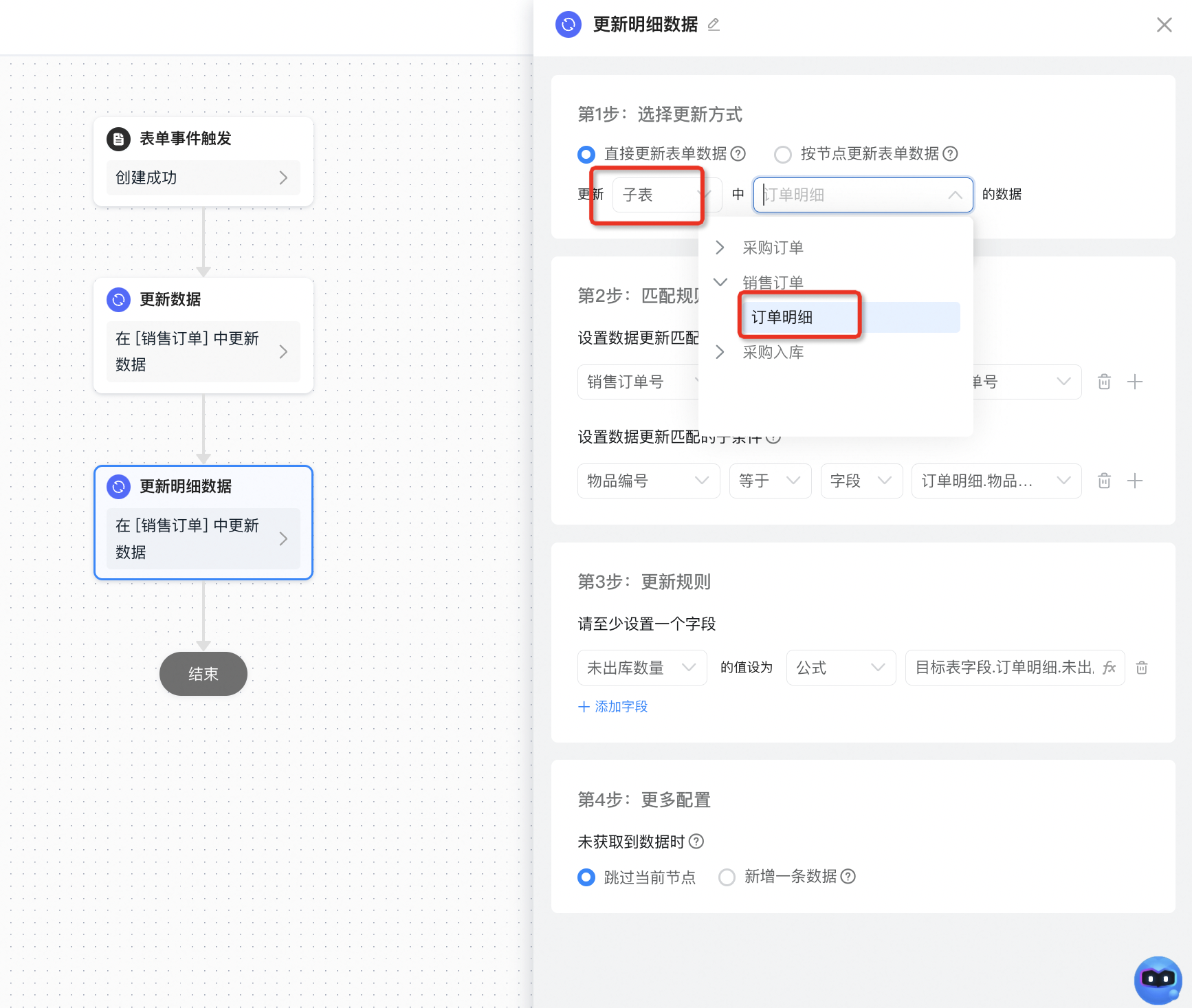Open the 等于 operator dropdown
The height and width of the screenshot is (1008, 1192).
coord(769,481)
